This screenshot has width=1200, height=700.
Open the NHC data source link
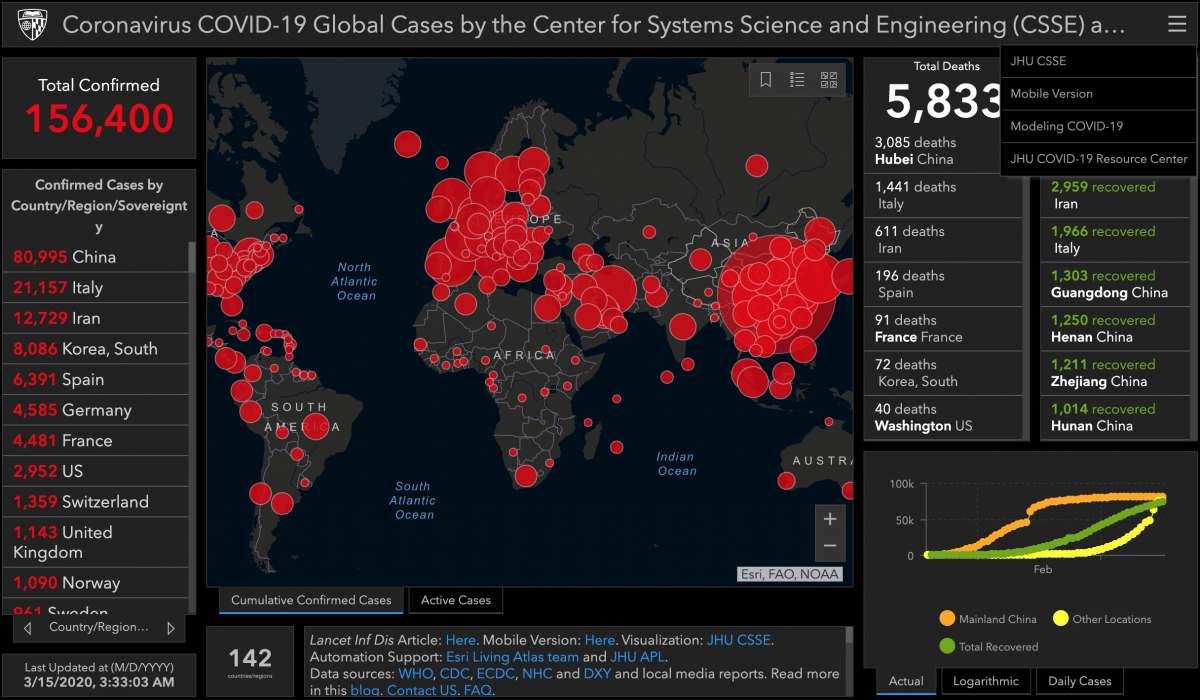coord(536,674)
